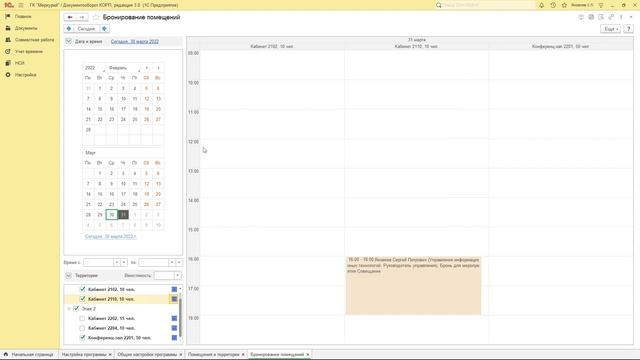Open the favorites star in the title bar
The height and width of the screenshot is (360, 640).
564,5
